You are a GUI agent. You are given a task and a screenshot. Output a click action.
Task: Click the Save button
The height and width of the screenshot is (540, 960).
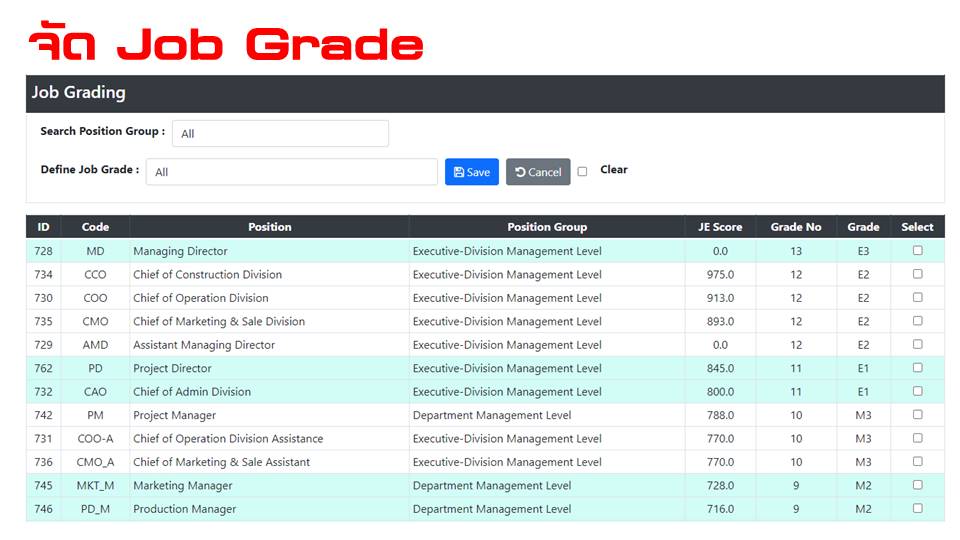point(472,172)
